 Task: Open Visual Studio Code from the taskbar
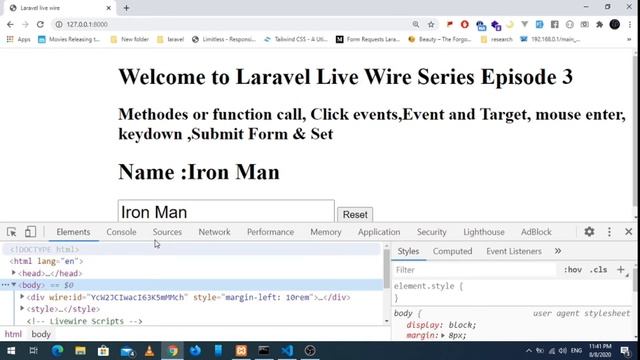coord(287,351)
